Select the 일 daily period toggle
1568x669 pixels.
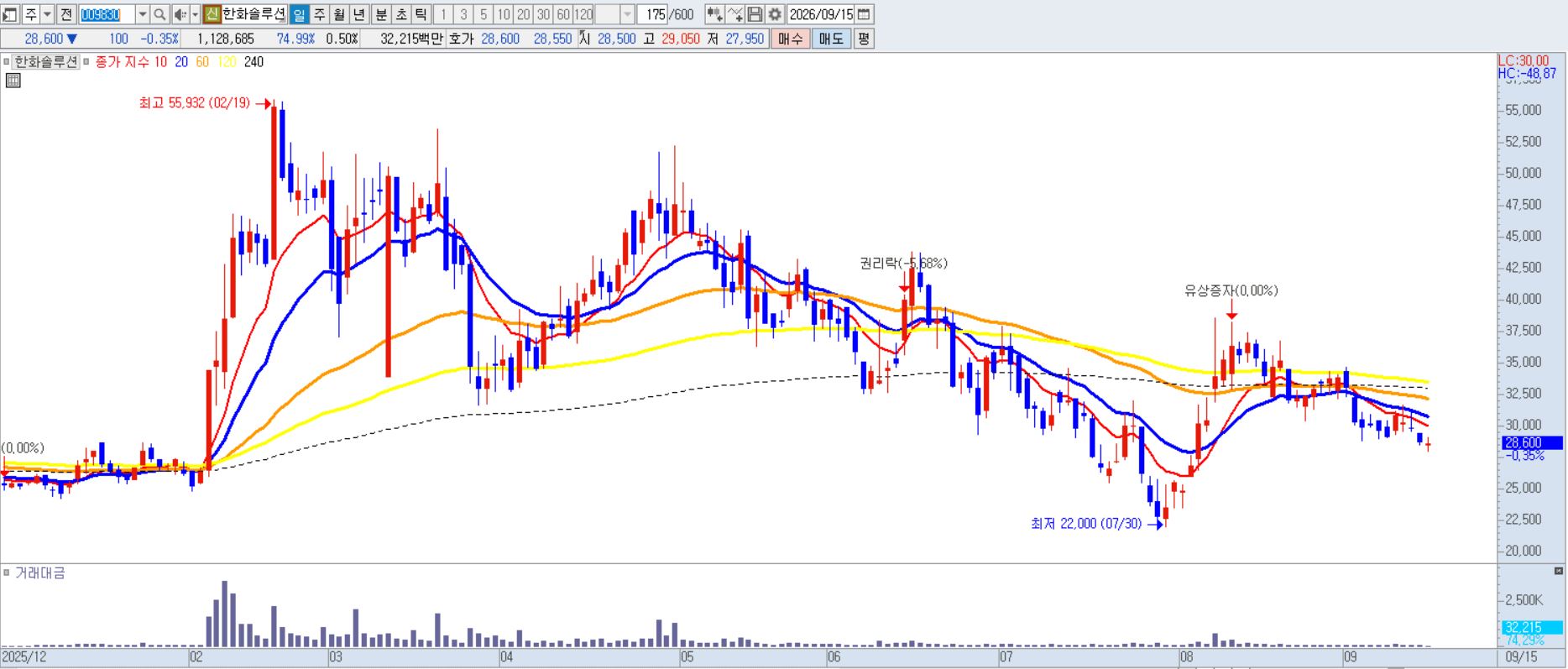(x=299, y=14)
